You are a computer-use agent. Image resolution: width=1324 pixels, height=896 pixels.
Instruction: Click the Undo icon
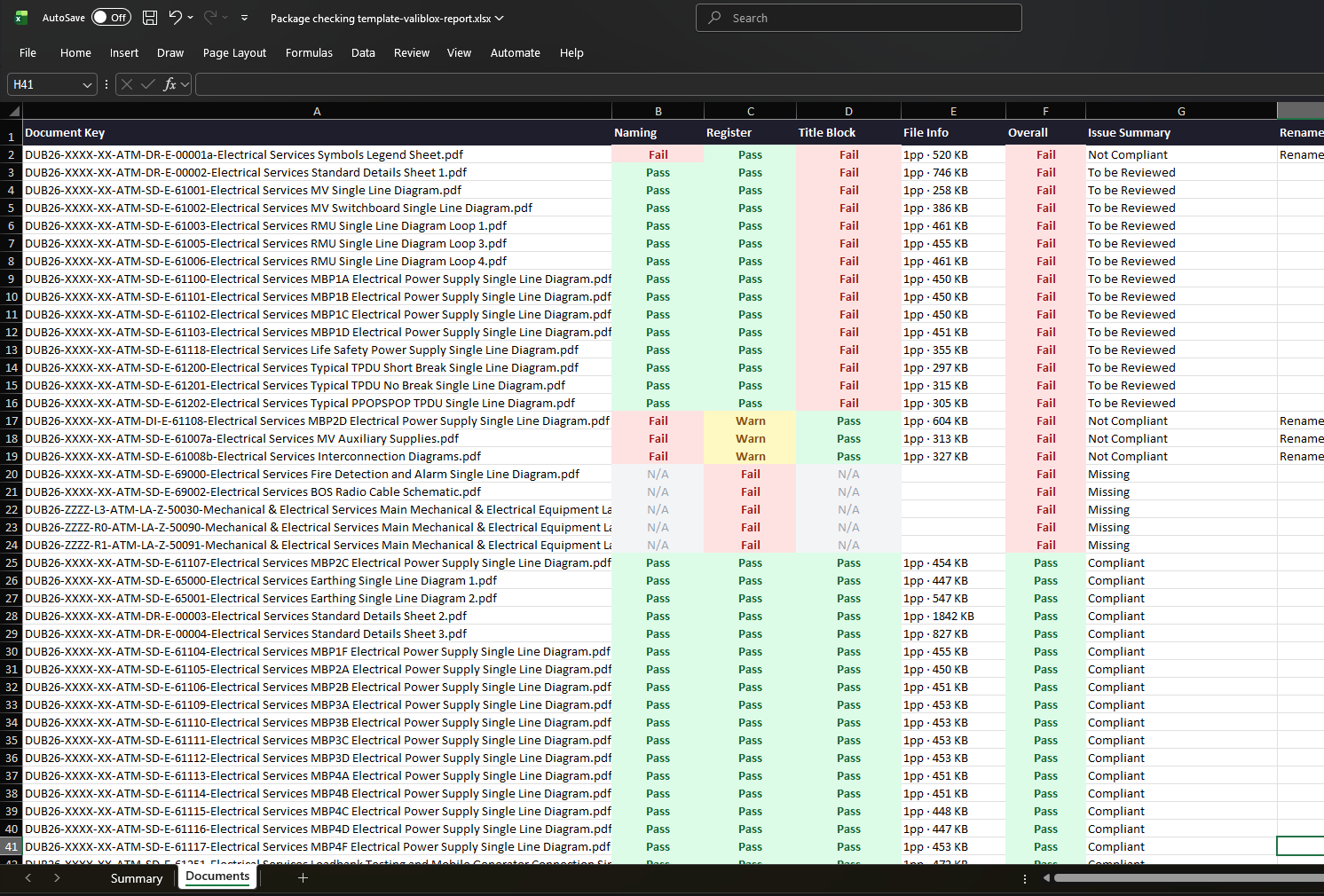[175, 17]
